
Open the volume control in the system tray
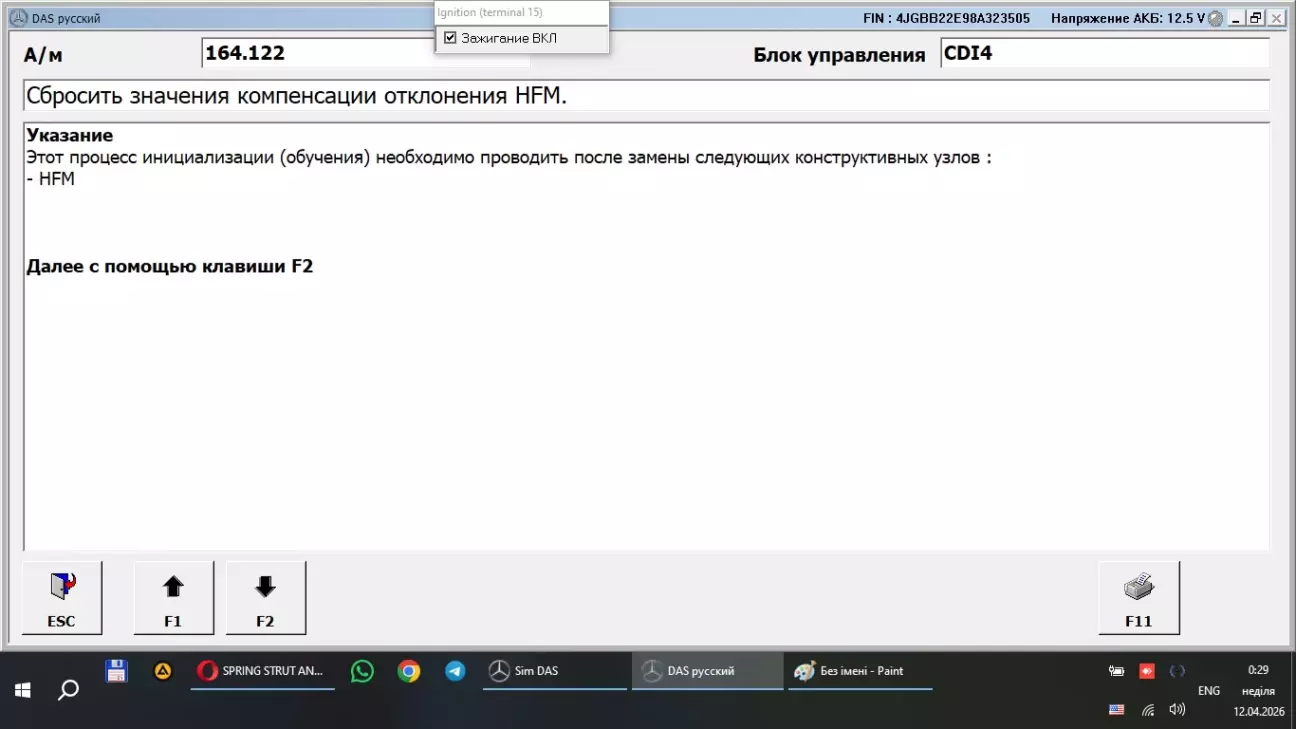point(1177,709)
